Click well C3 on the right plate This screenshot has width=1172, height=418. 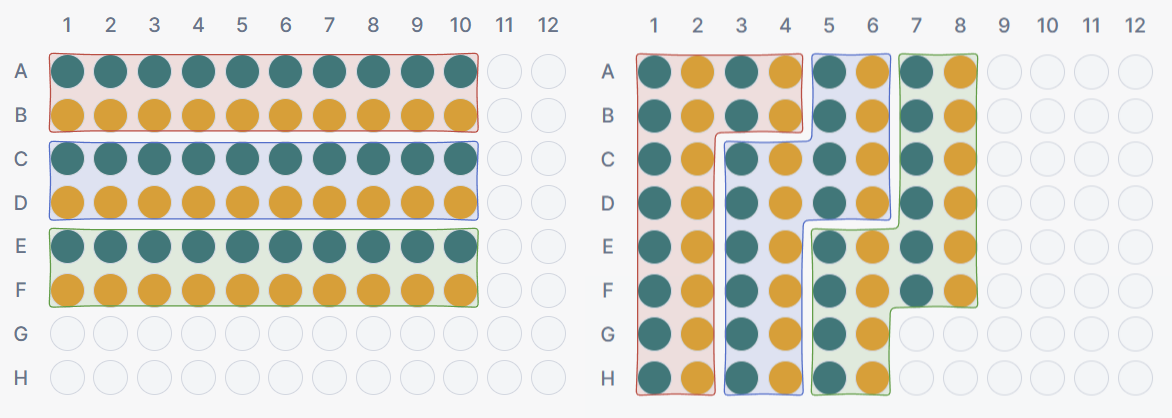(741, 159)
